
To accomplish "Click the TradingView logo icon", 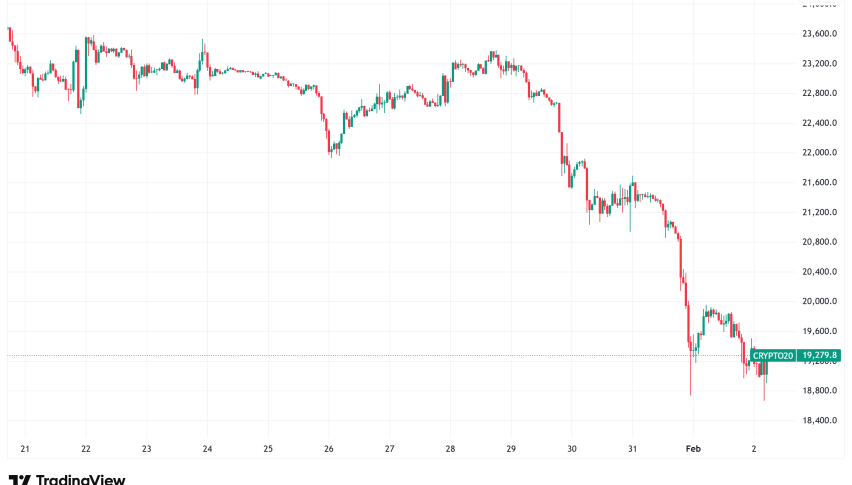I will pos(18,480).
